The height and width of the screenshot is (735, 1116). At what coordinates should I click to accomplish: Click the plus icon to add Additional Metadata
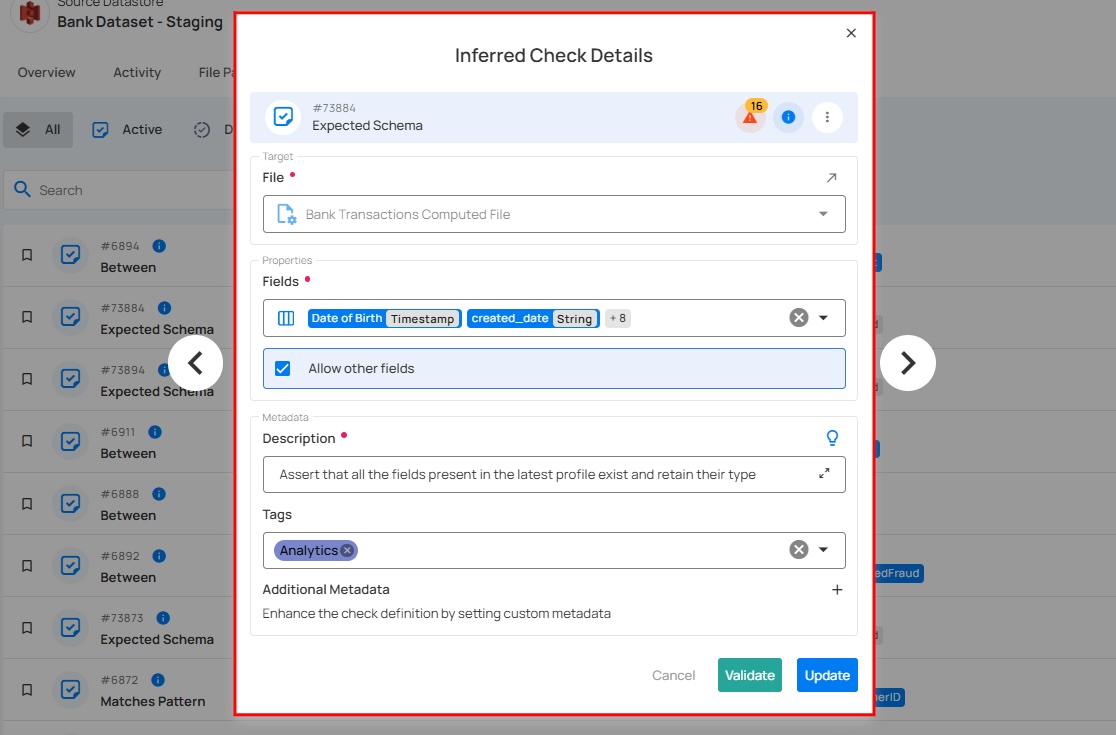pos(837,590)
